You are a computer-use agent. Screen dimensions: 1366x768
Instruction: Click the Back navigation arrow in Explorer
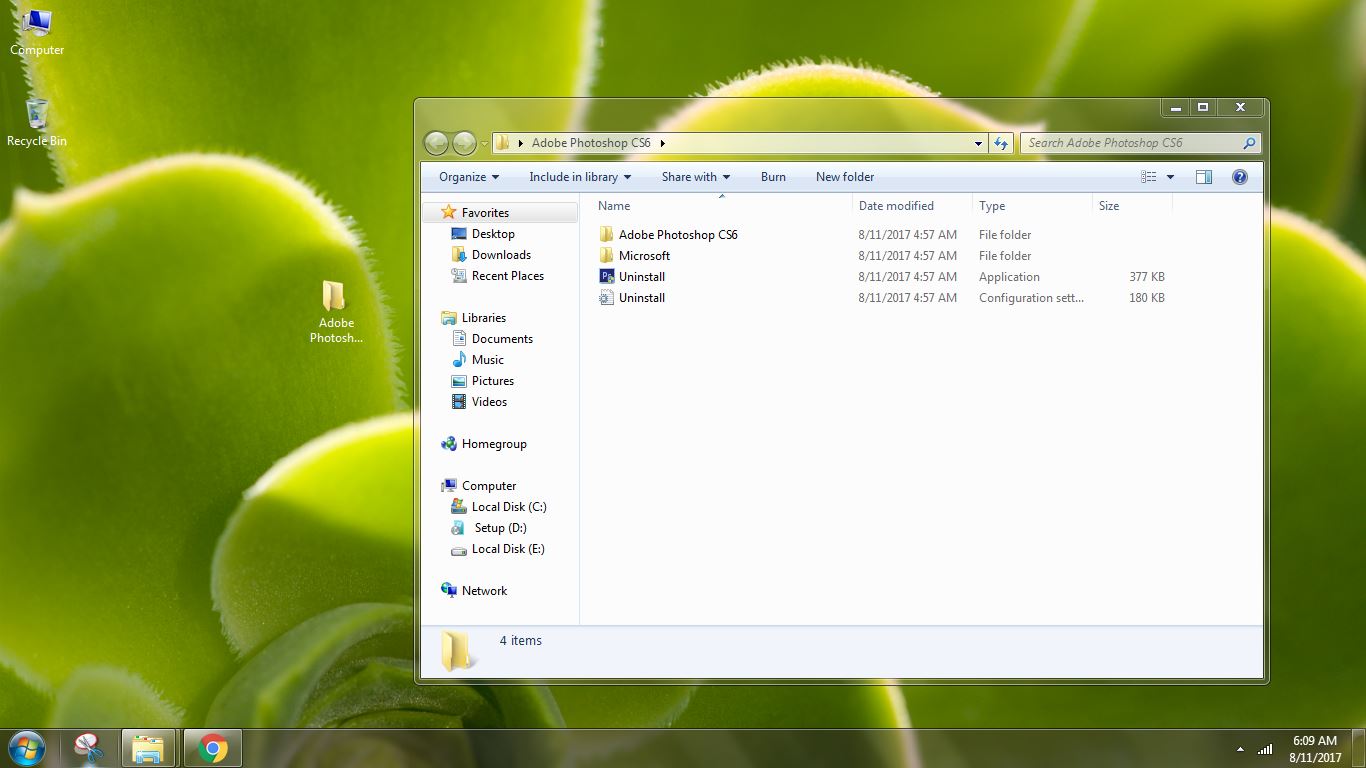[x=436, y=143]
